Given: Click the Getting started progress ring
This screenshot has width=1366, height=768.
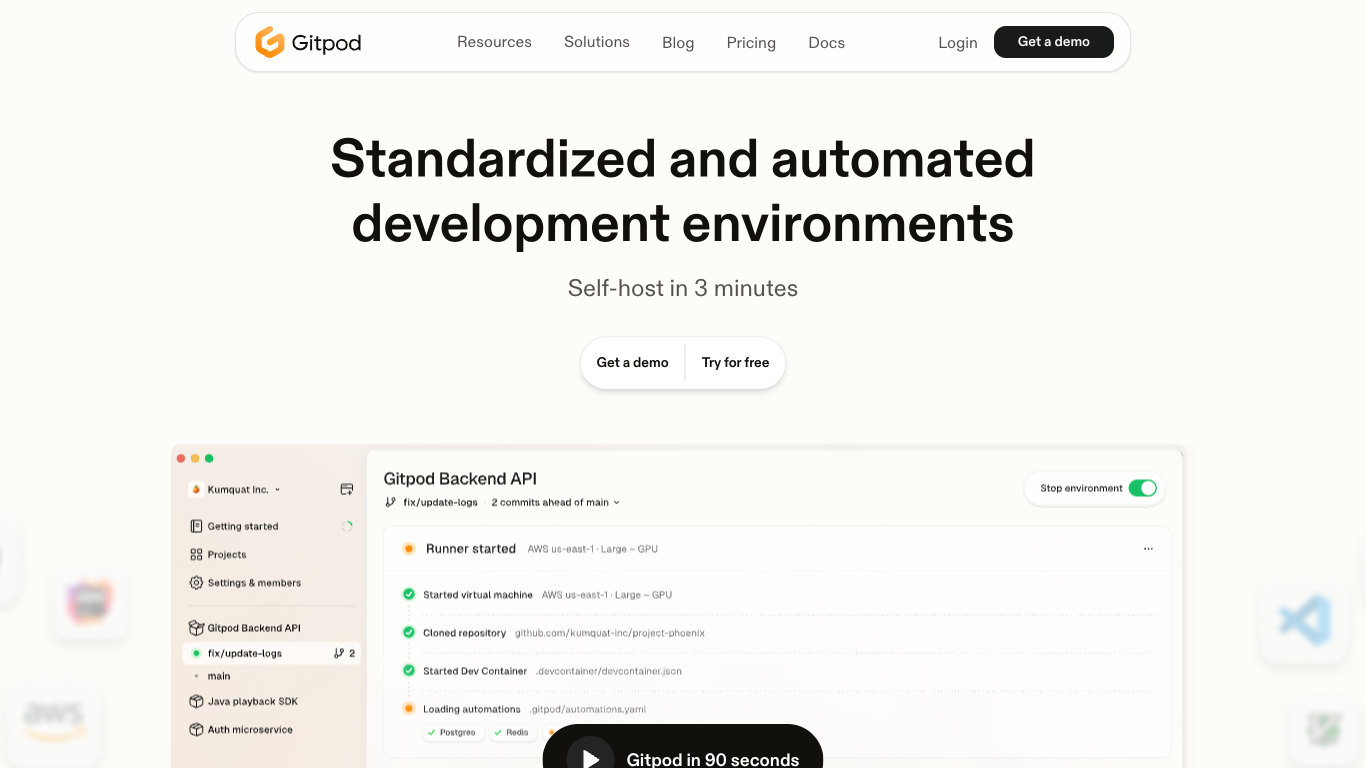Looking at the screenshot, I should (347, 526).
